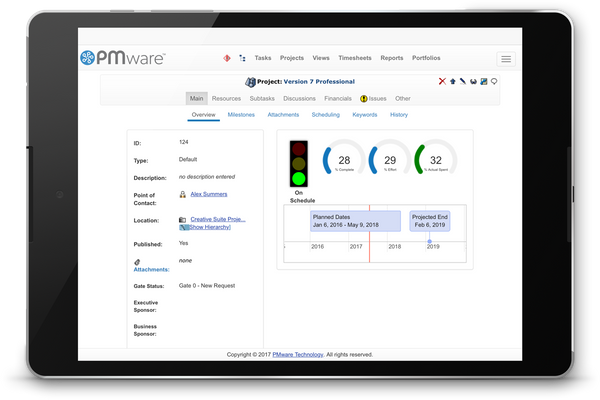Click the binoculars watch icon

coord(473,81)
